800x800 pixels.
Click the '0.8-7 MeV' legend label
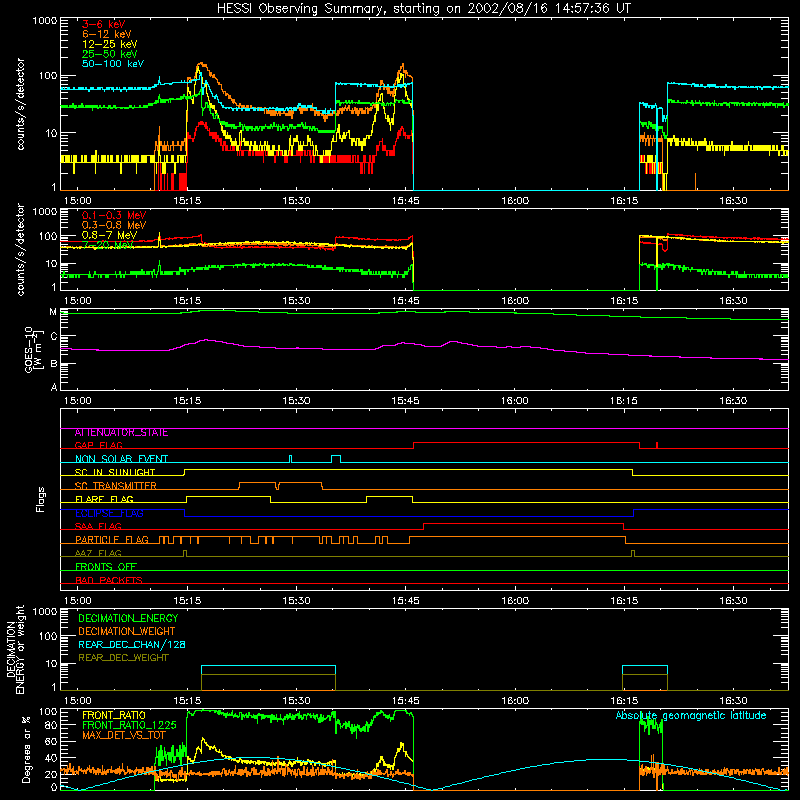tap(109, 235)
